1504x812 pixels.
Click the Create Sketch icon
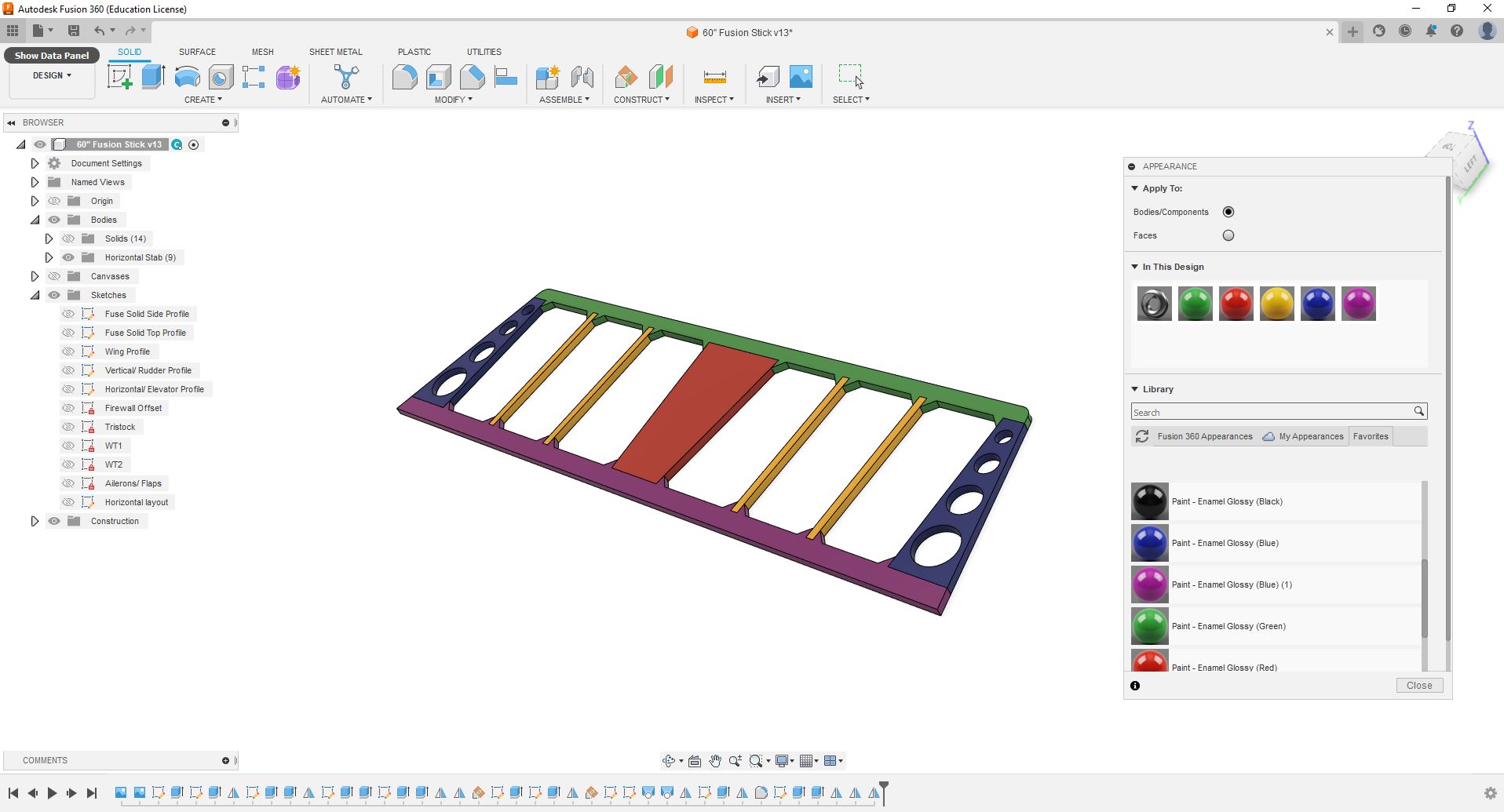pyautogui.click(x=119, y=77)
